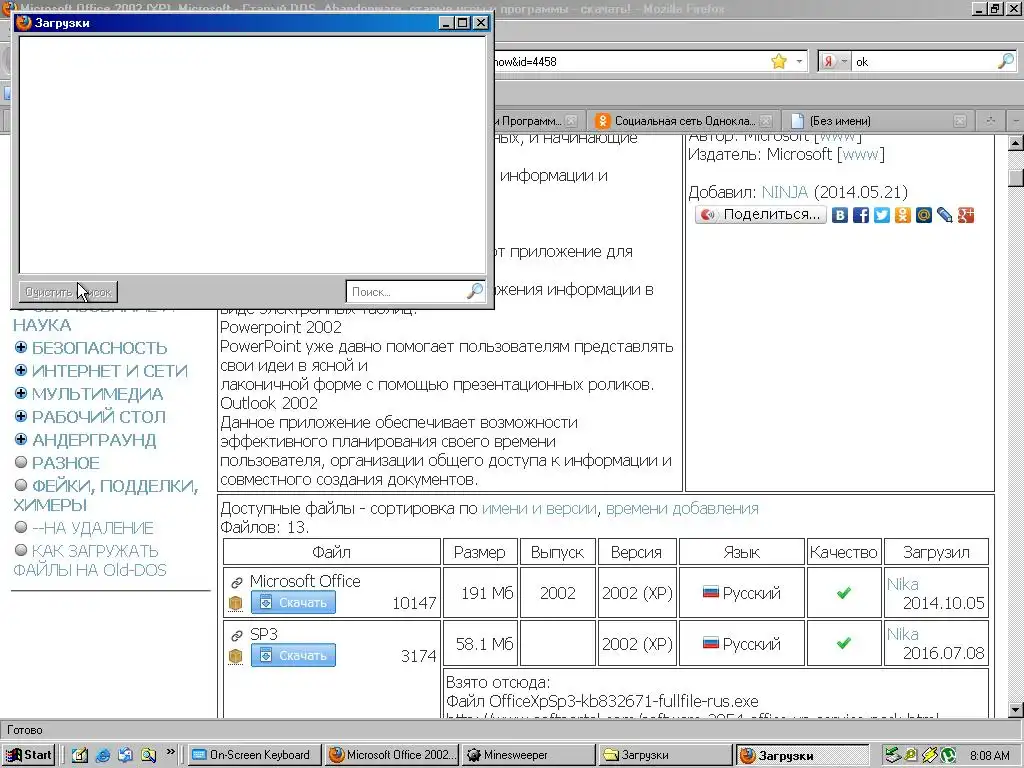Click the magnifier in the browser search box
This screenshot has height=768, width=1024.
1006,61
